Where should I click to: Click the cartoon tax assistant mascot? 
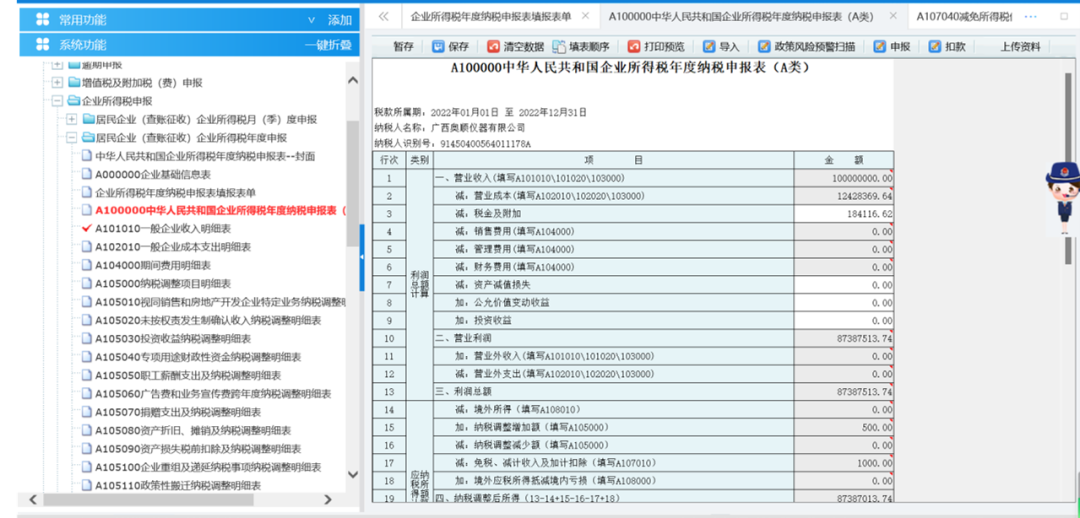(1061, 198)
